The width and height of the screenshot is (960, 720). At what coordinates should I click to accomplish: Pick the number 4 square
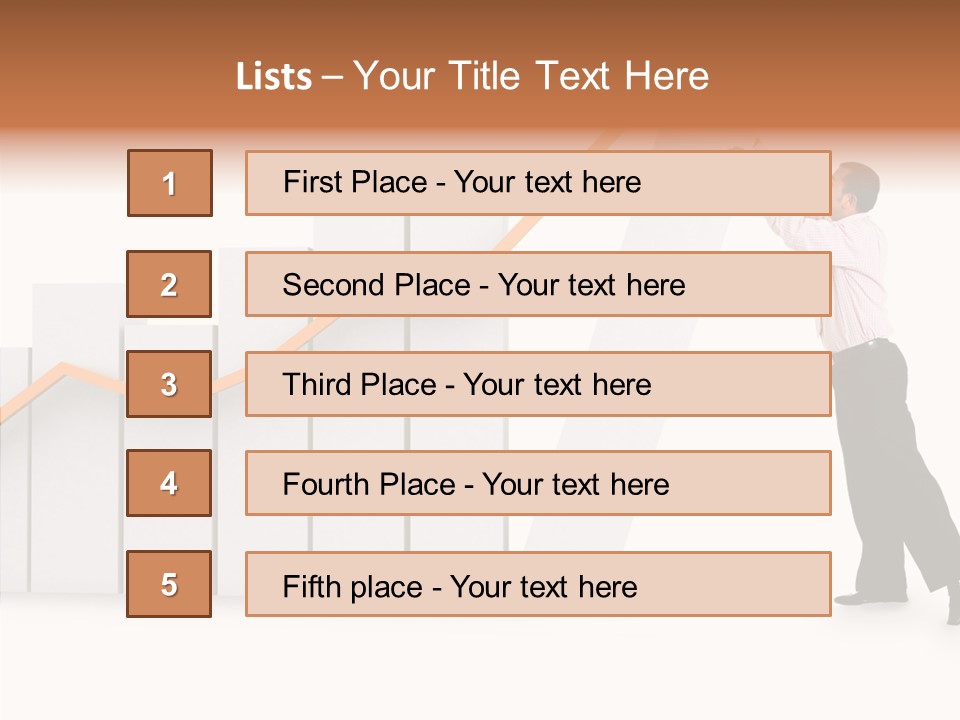tap(170, 483)
